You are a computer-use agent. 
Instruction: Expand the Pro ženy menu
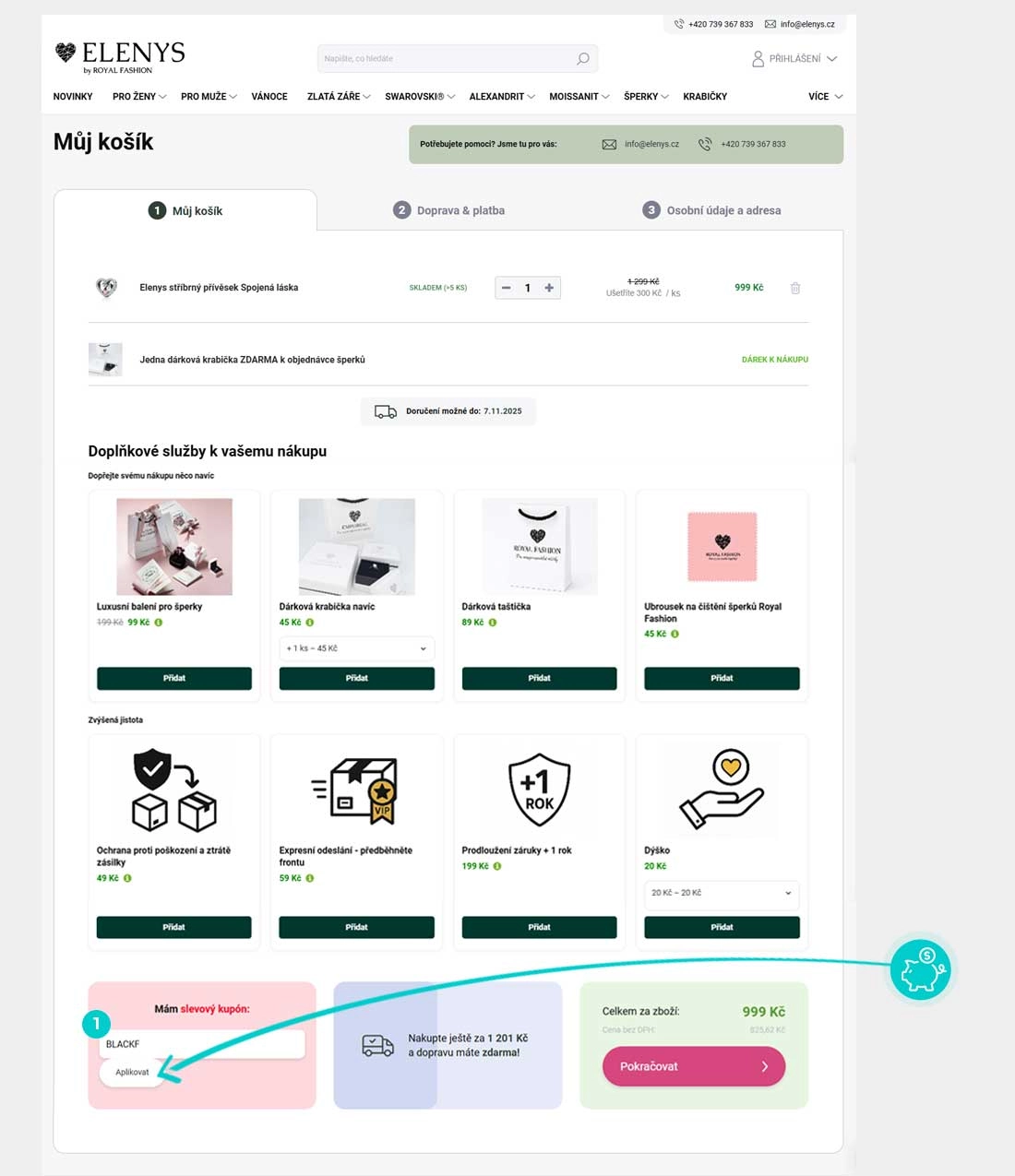coord(139,97)
